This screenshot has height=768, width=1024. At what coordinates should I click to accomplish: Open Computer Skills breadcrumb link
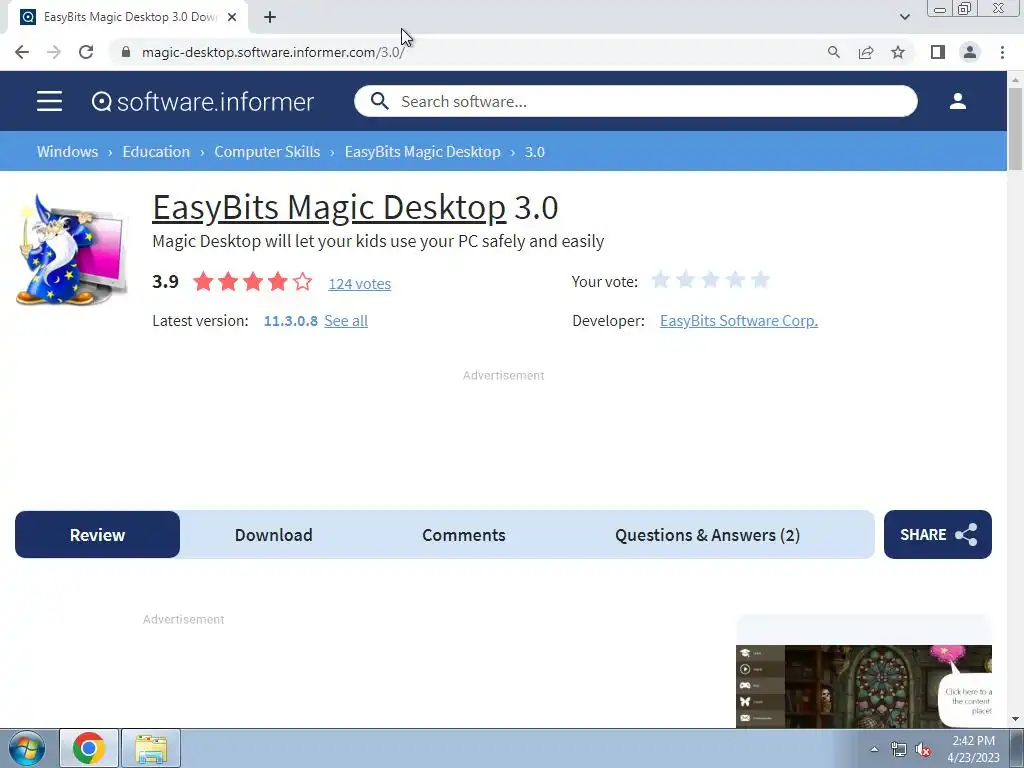point(267,152)
